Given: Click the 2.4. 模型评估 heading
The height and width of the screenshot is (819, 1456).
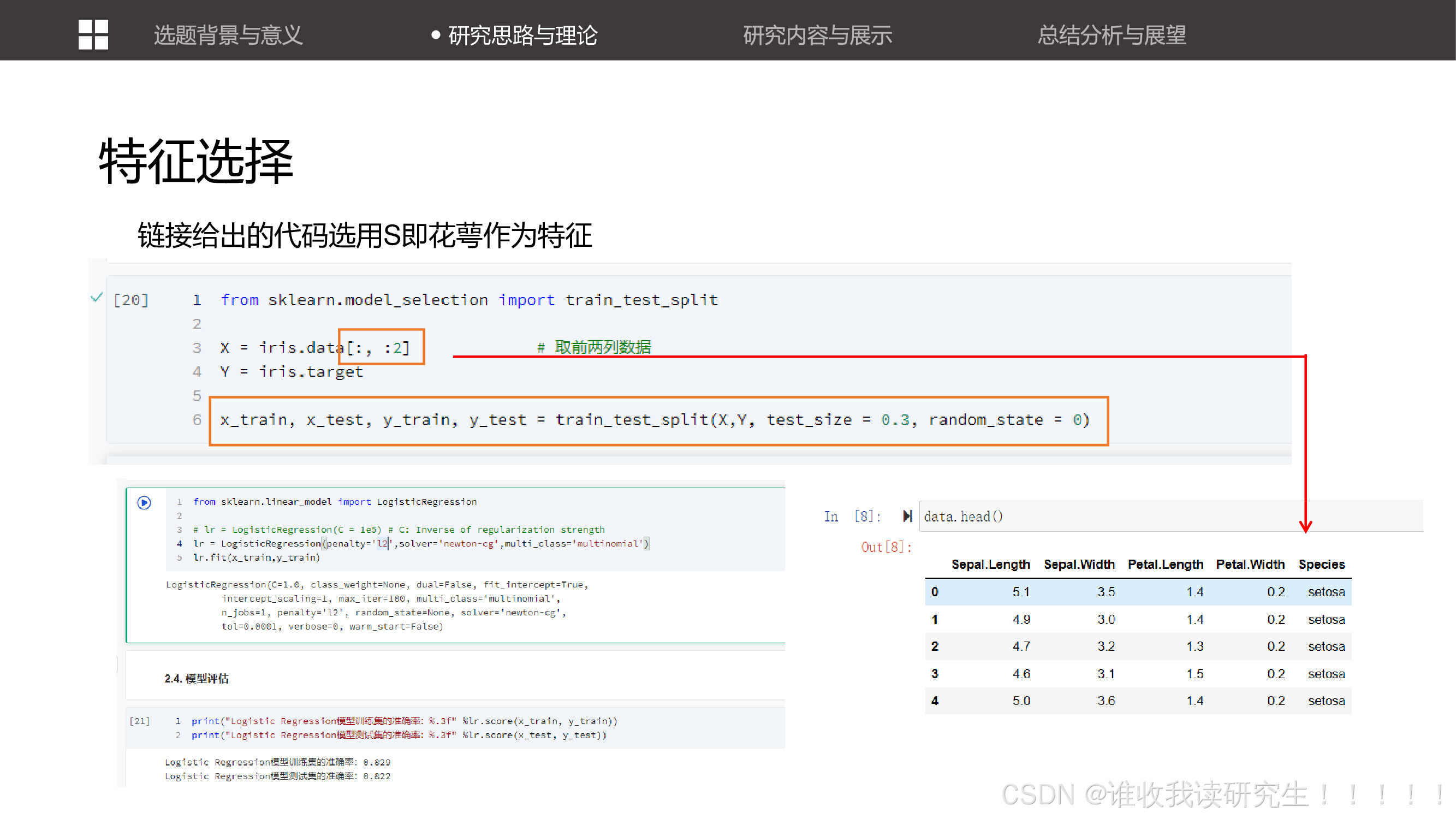Looking at the screenshot, I should [x=196, y=678].
